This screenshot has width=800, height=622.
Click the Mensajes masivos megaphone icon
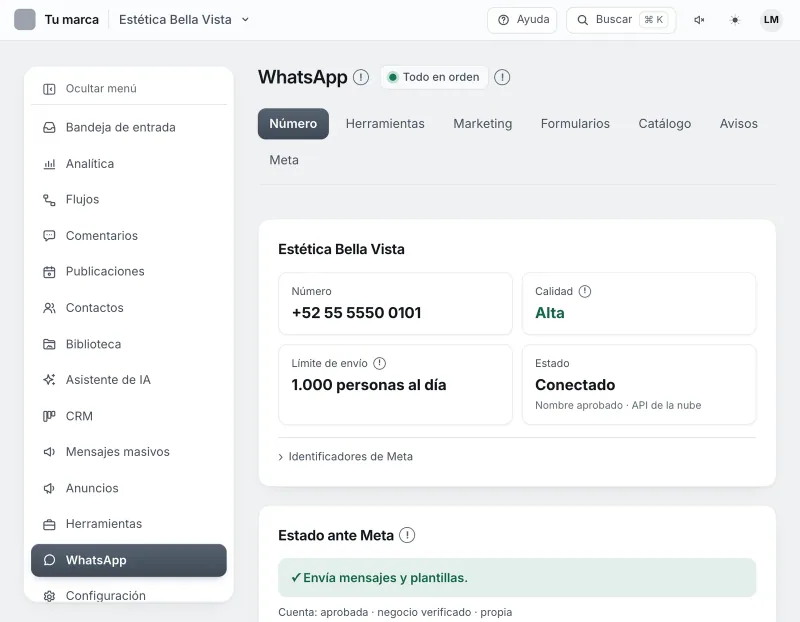(49, 452)
